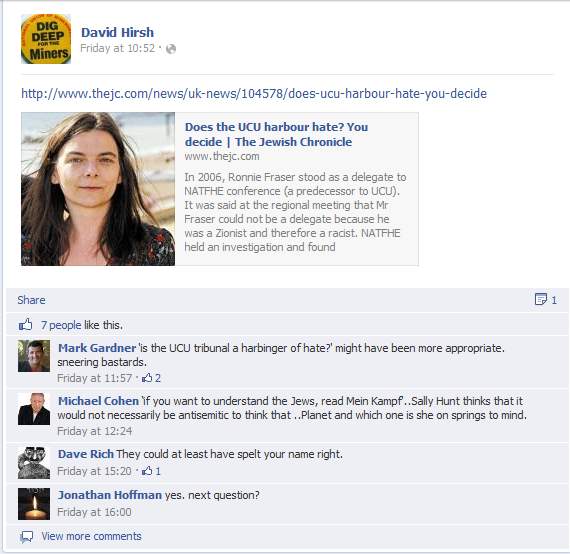
Task: Open Jonathan Hoffman's candle profile picture
Action: [x=34, y=504]
